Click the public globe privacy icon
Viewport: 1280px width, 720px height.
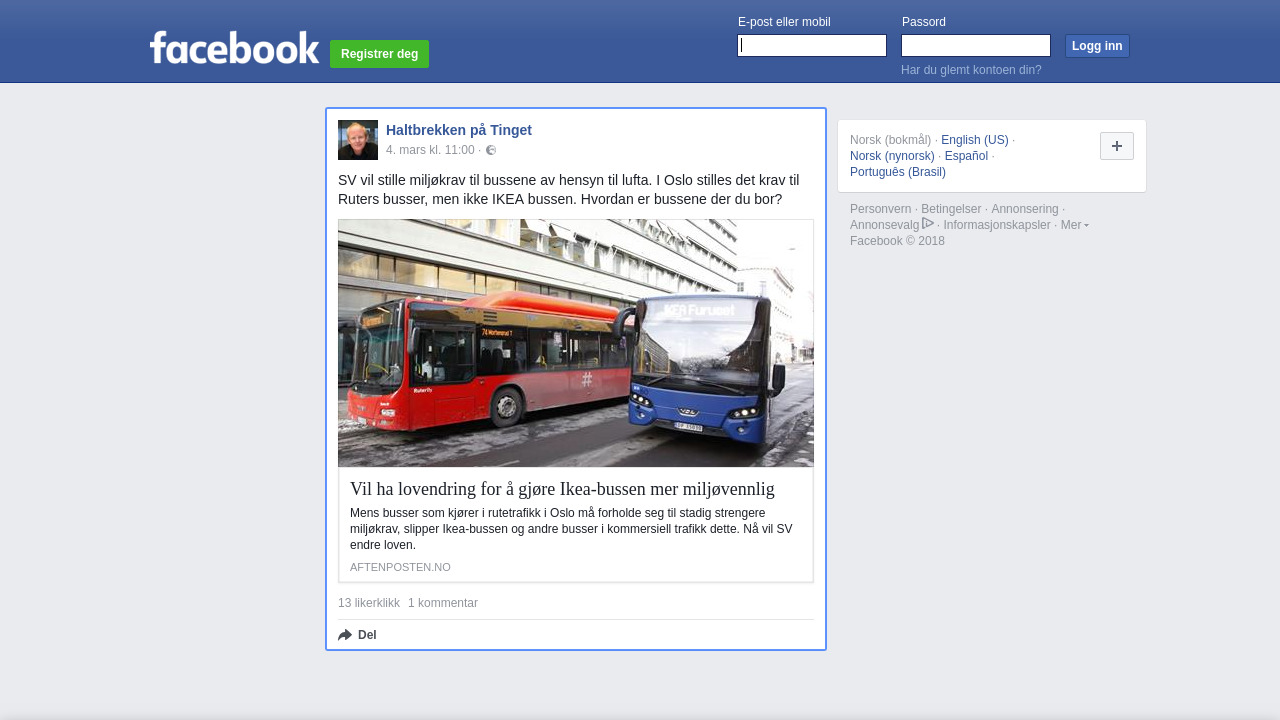pos(491,150)
